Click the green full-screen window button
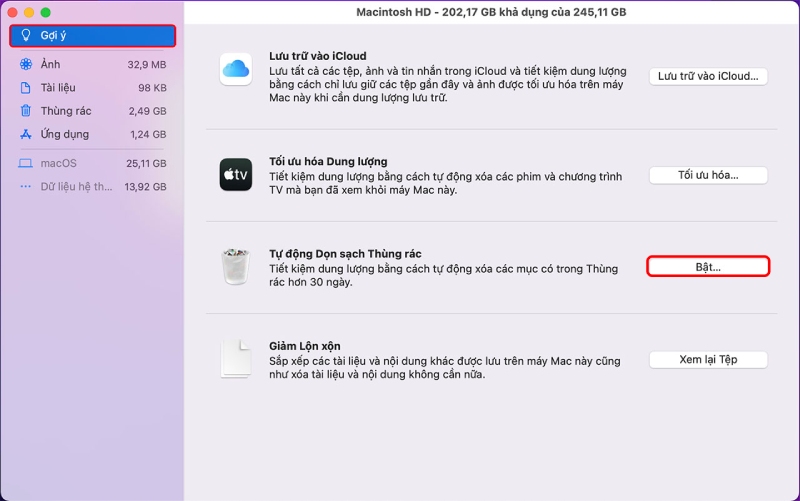800x501 pixels. coord(45,12)
